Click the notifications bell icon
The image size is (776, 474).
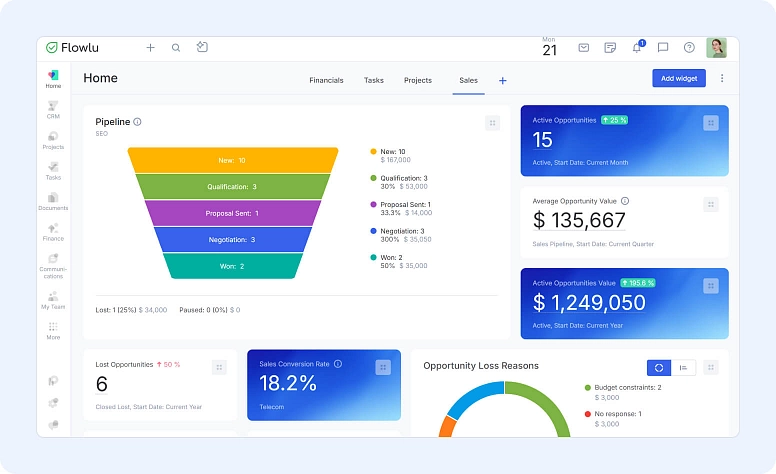637,47
